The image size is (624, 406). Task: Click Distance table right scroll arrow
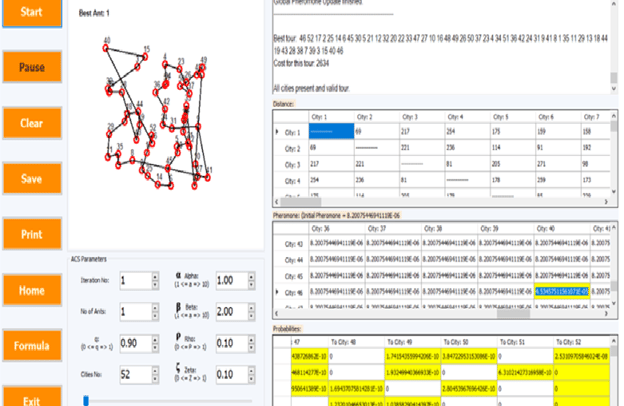pyautogui.click(x=606, y=202)
